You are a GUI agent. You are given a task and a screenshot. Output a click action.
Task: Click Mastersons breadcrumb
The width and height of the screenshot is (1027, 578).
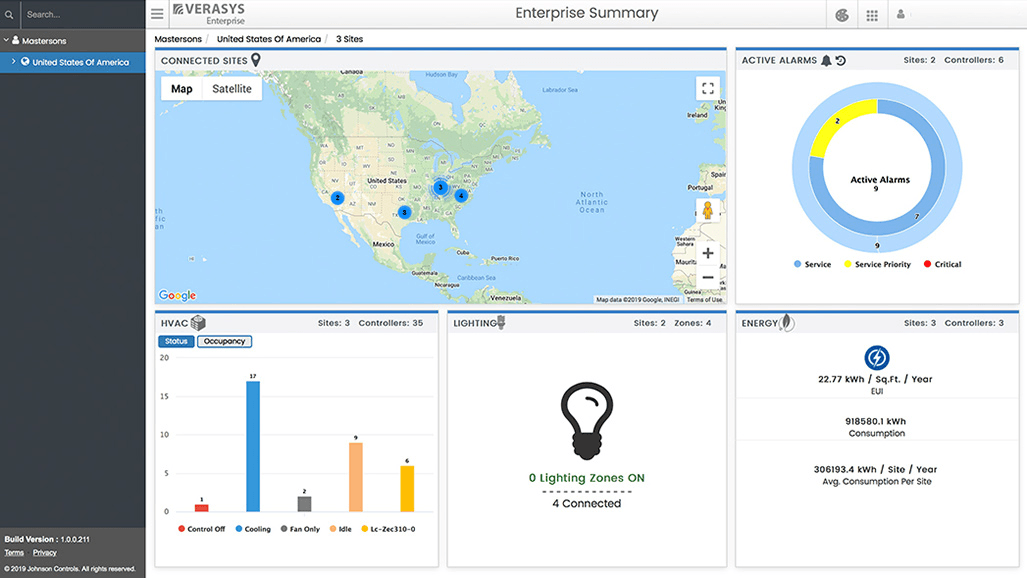pos(178,39)
